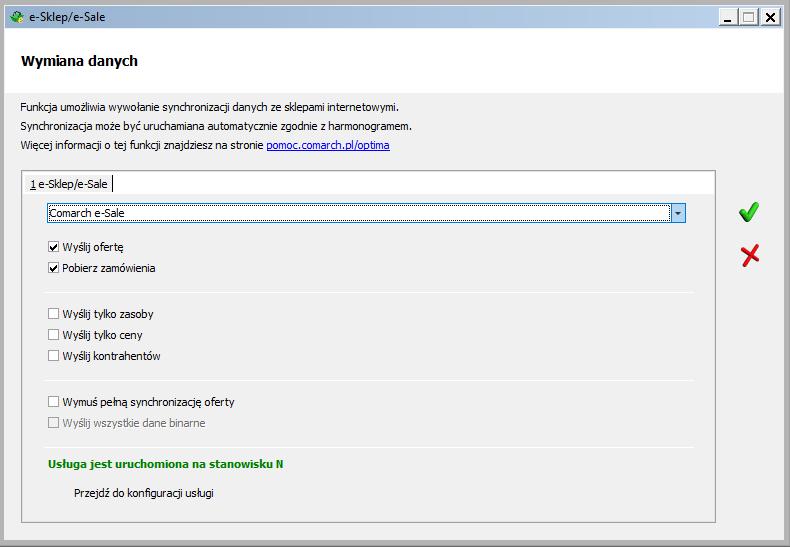The width and height of the screenshot is (790, 547).
Task: Open the Comarch e-Sale dropdown arrow
Action: [x=678, y=213]
